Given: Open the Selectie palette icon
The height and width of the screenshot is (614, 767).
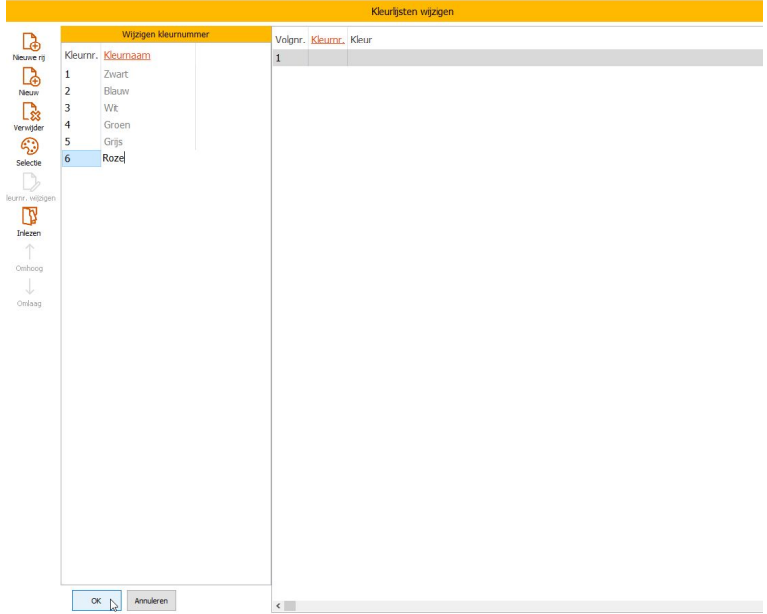Looking at the screenshot, I should click(29, 146).
